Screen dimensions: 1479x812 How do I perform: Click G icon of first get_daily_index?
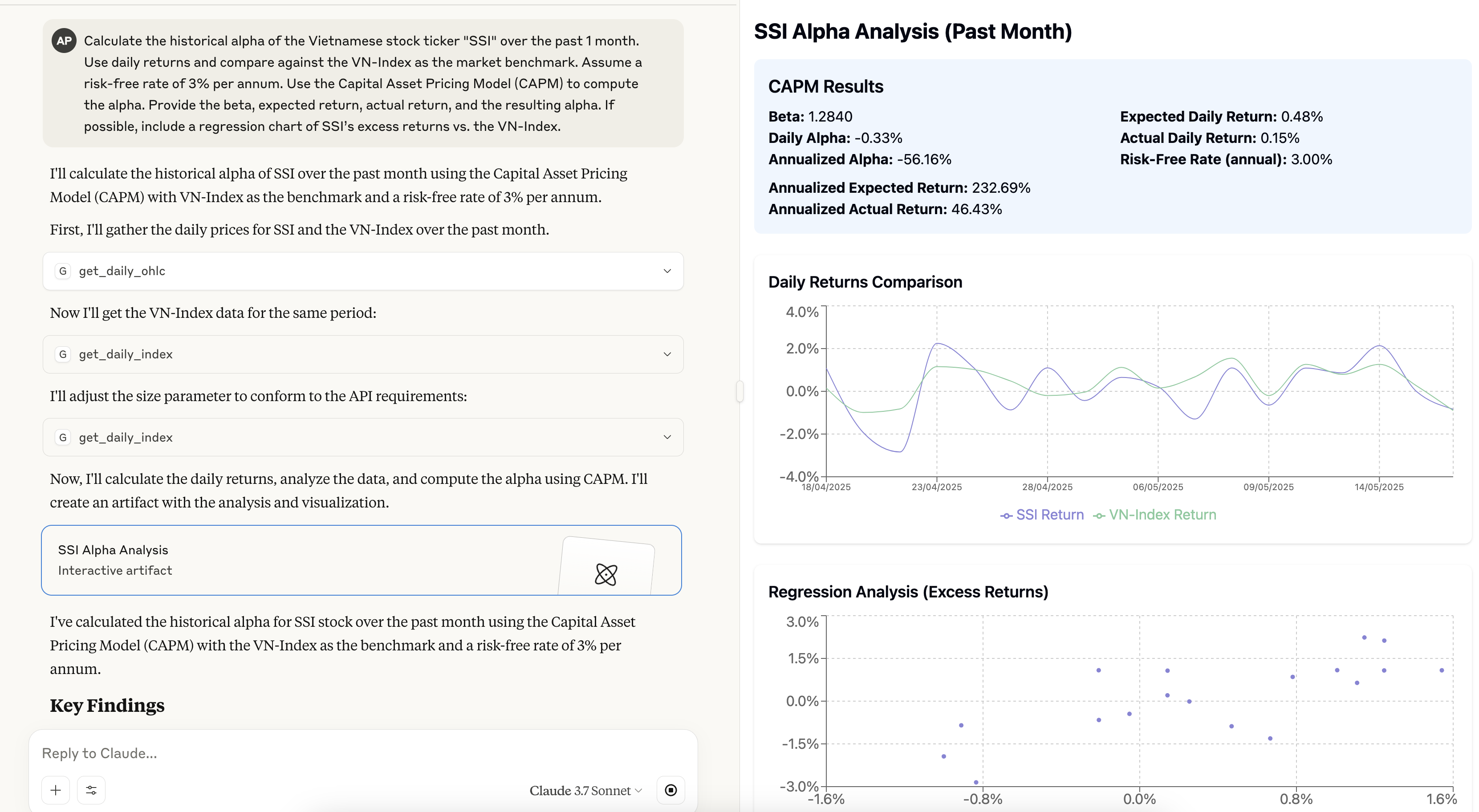tap(63, 354)
